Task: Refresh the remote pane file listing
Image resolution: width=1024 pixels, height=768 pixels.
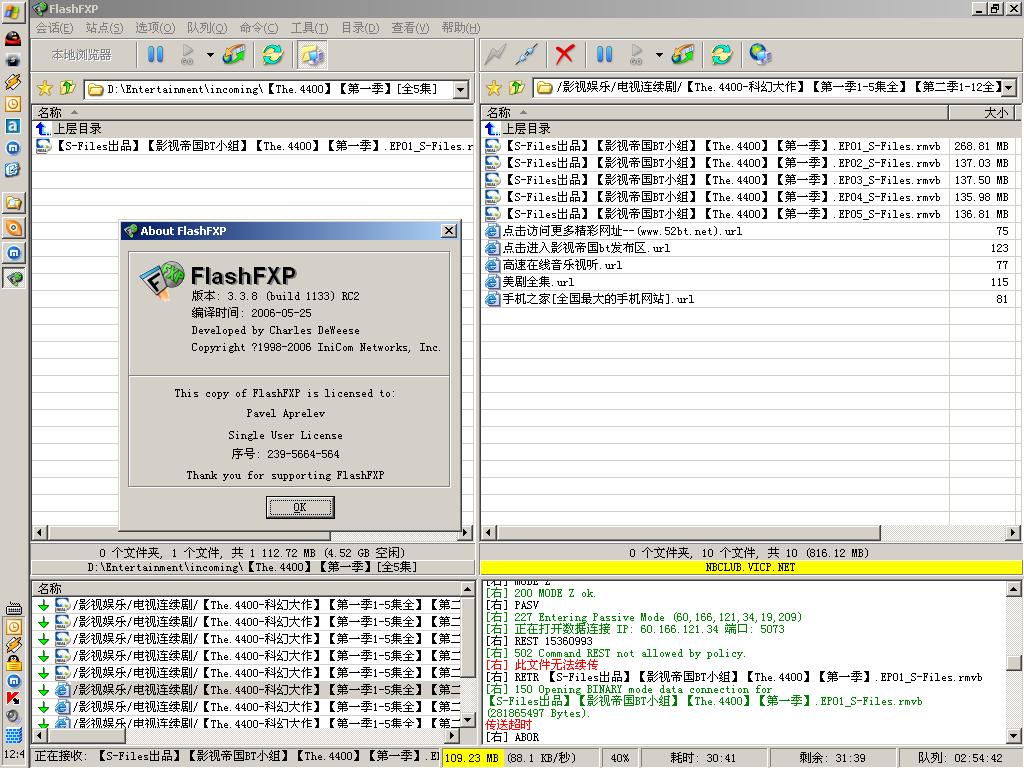Action: [721, 55]
